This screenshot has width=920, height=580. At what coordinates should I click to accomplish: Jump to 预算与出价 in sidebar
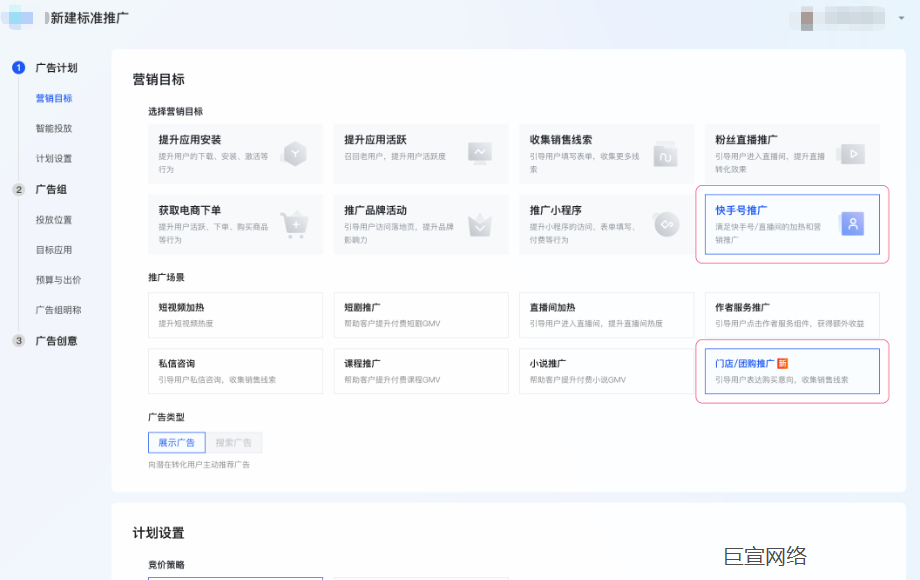[x=59, y=280]
